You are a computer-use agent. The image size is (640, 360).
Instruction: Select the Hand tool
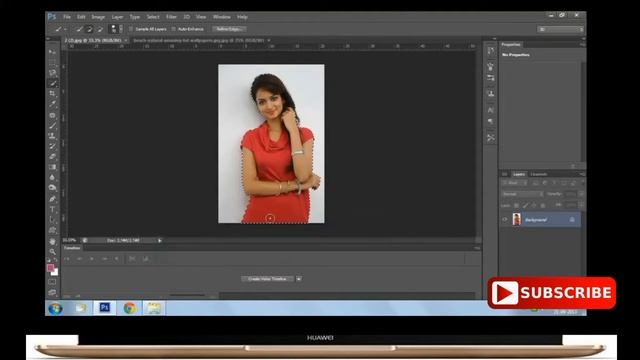(x=52, y=241)
